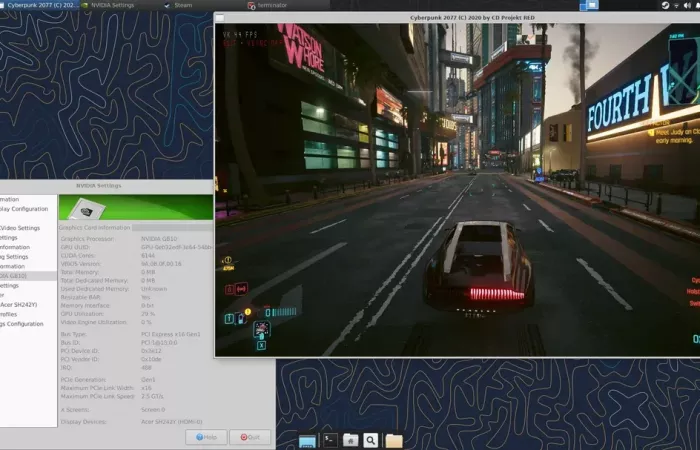Switch to Cyberpunk 2077 in the taskbar
Screen dimensions: 700x450
pos(40,5)
